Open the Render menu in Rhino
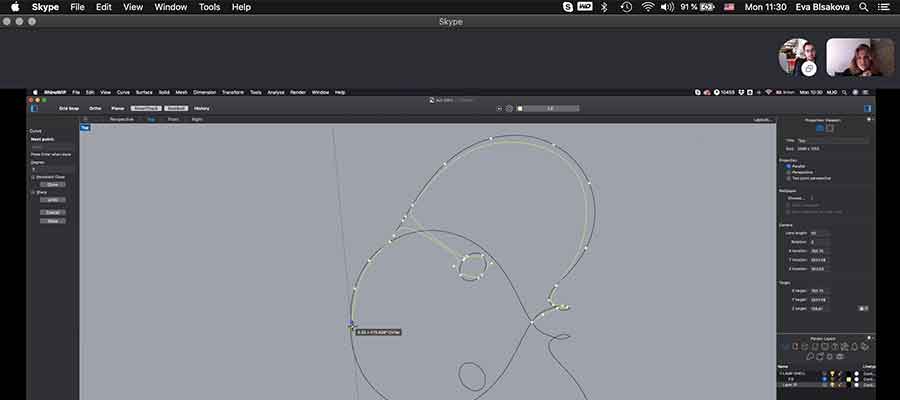900x400 pixels. 298,92
